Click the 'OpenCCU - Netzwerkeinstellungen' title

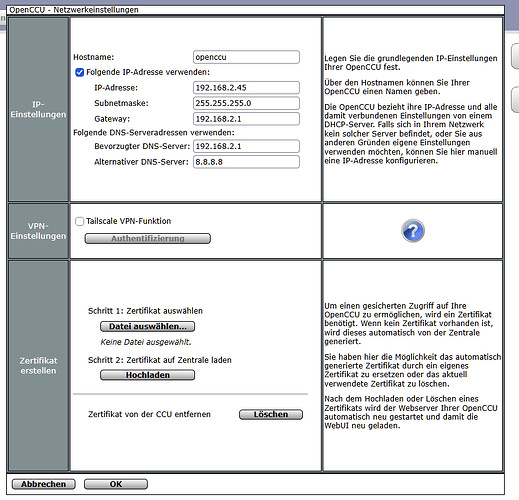click(x=74, y=10)
